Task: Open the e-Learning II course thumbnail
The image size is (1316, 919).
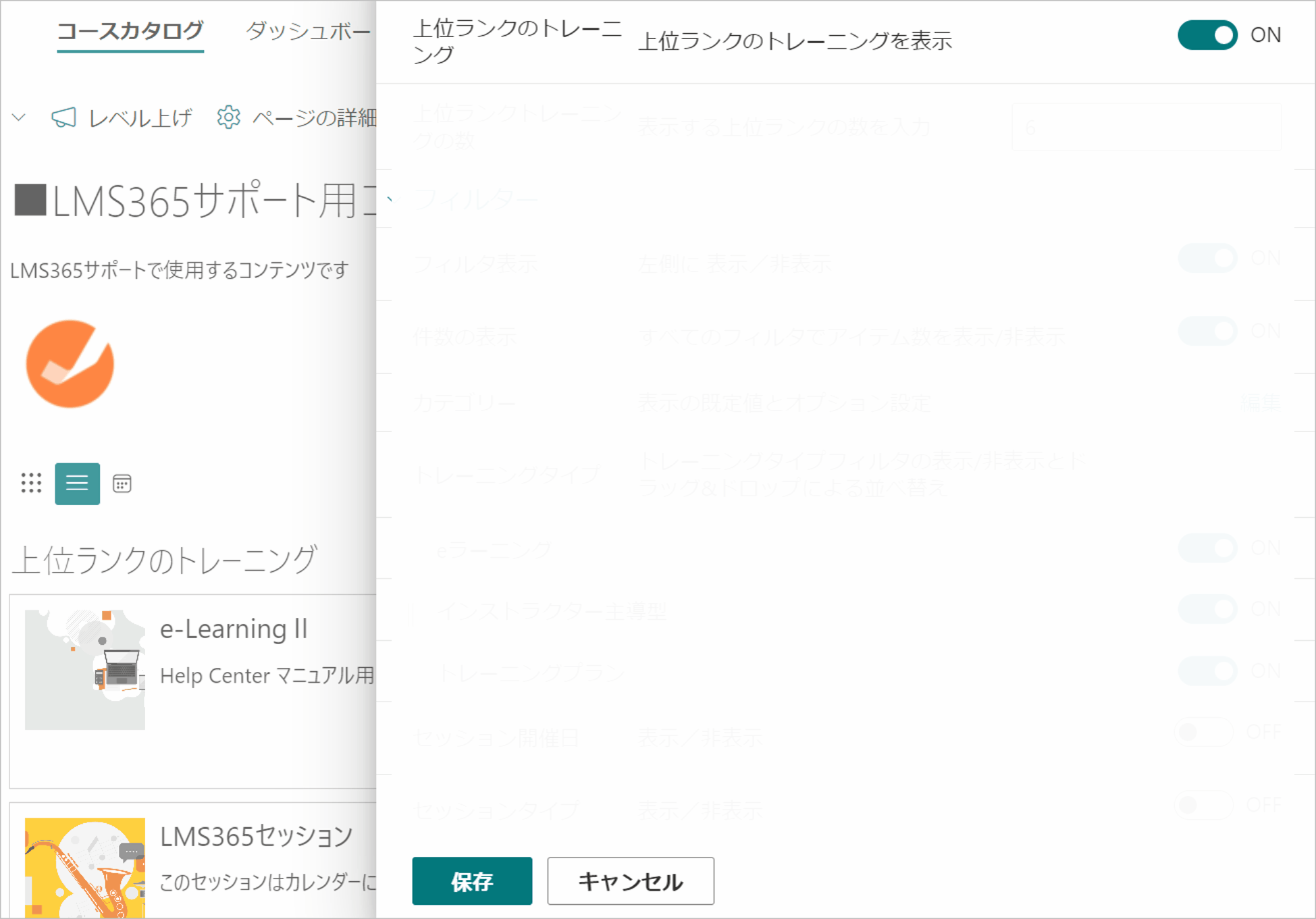Action: 85,670
